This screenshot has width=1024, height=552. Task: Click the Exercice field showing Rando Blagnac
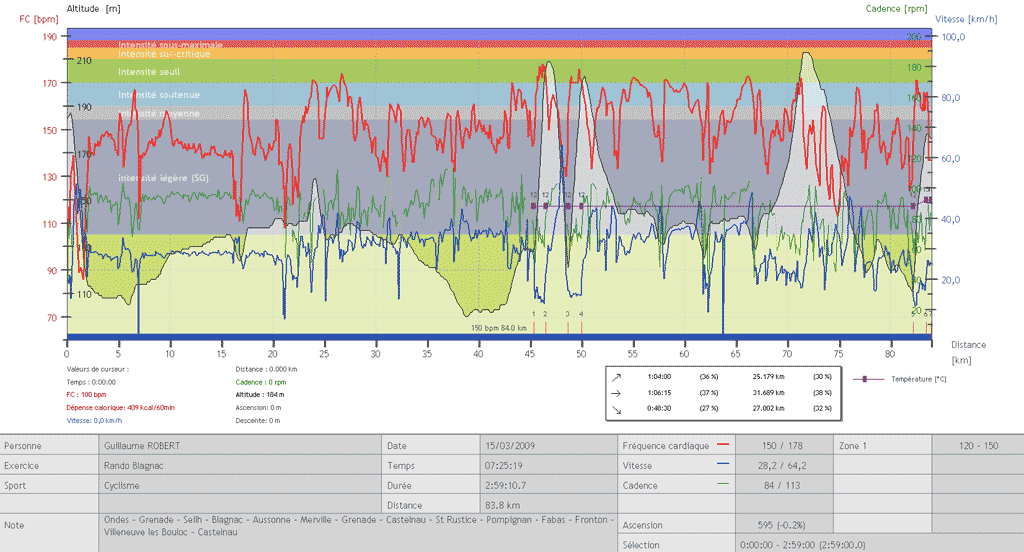tap(240, 465)
